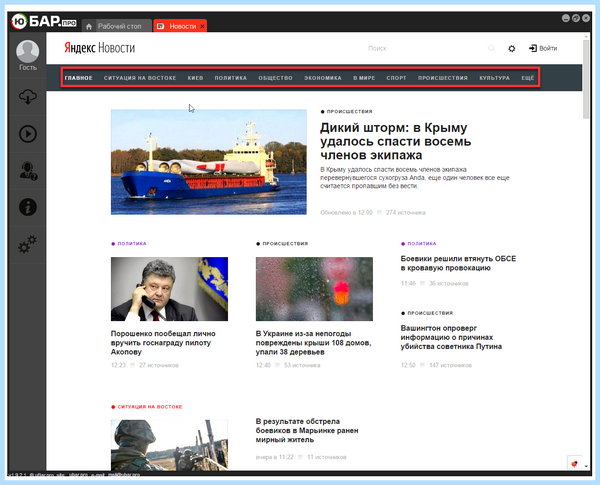Image resolution: width=600 pixels, height=485 pixels.
Task: Open the play button sidebar icon
Action: pos(28,134)
